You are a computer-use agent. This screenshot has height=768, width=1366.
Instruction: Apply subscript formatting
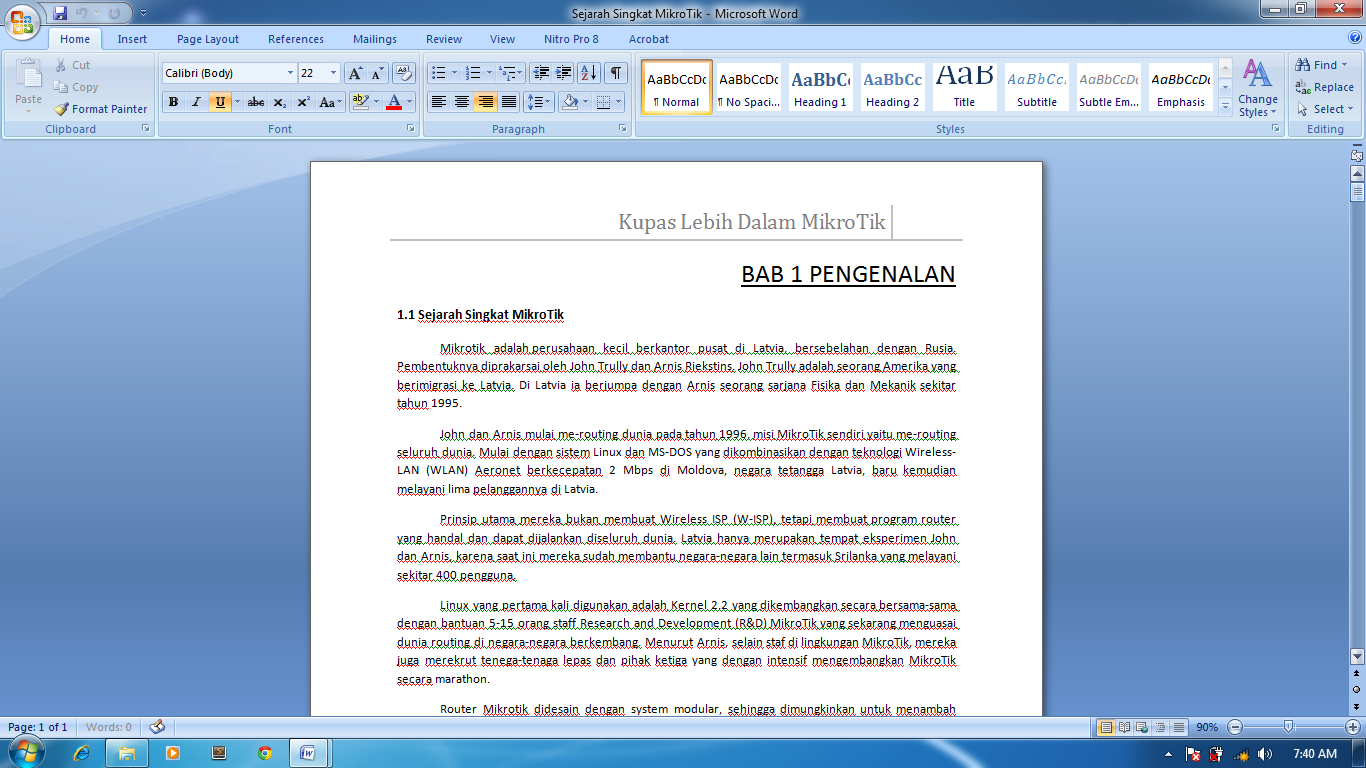(280, 102)
